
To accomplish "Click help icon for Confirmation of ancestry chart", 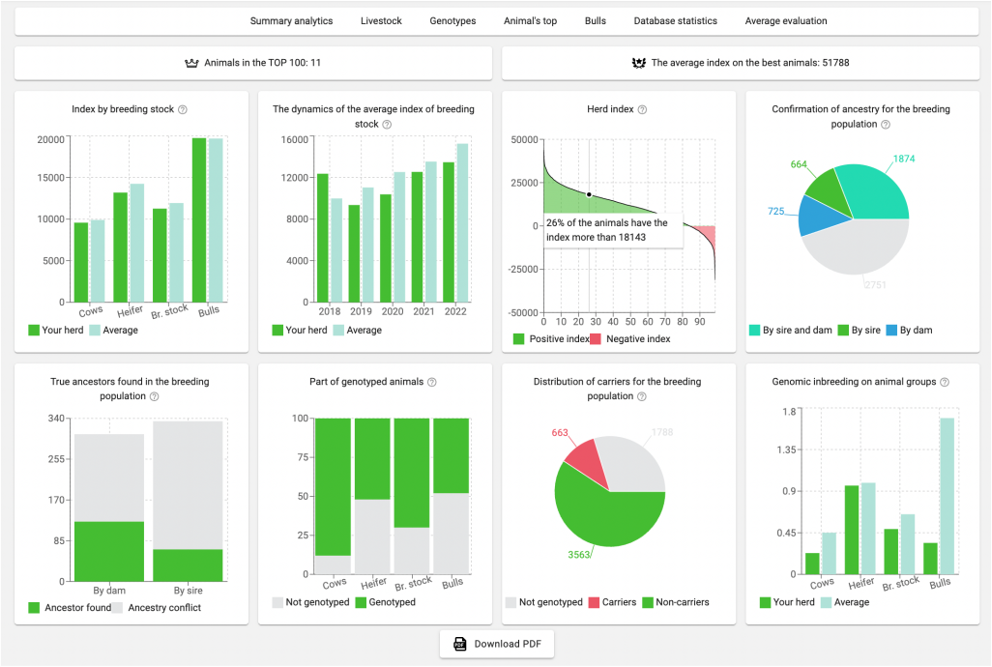I will [x=885, y=125].
